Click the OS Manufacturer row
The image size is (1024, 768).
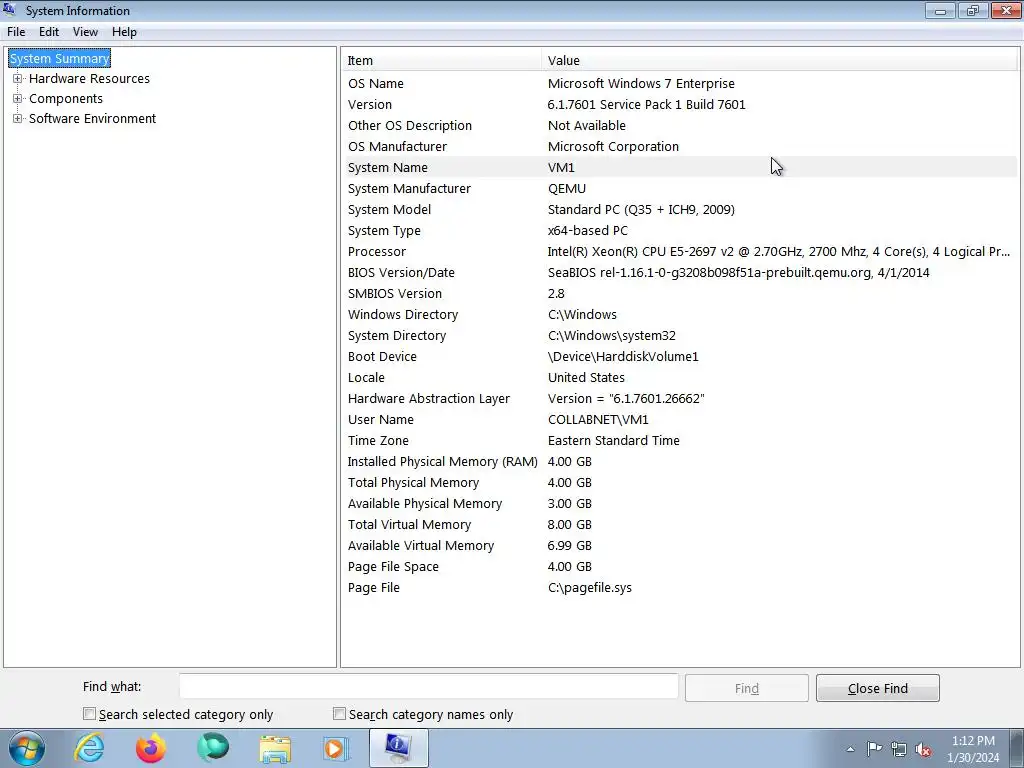point(680,146)
